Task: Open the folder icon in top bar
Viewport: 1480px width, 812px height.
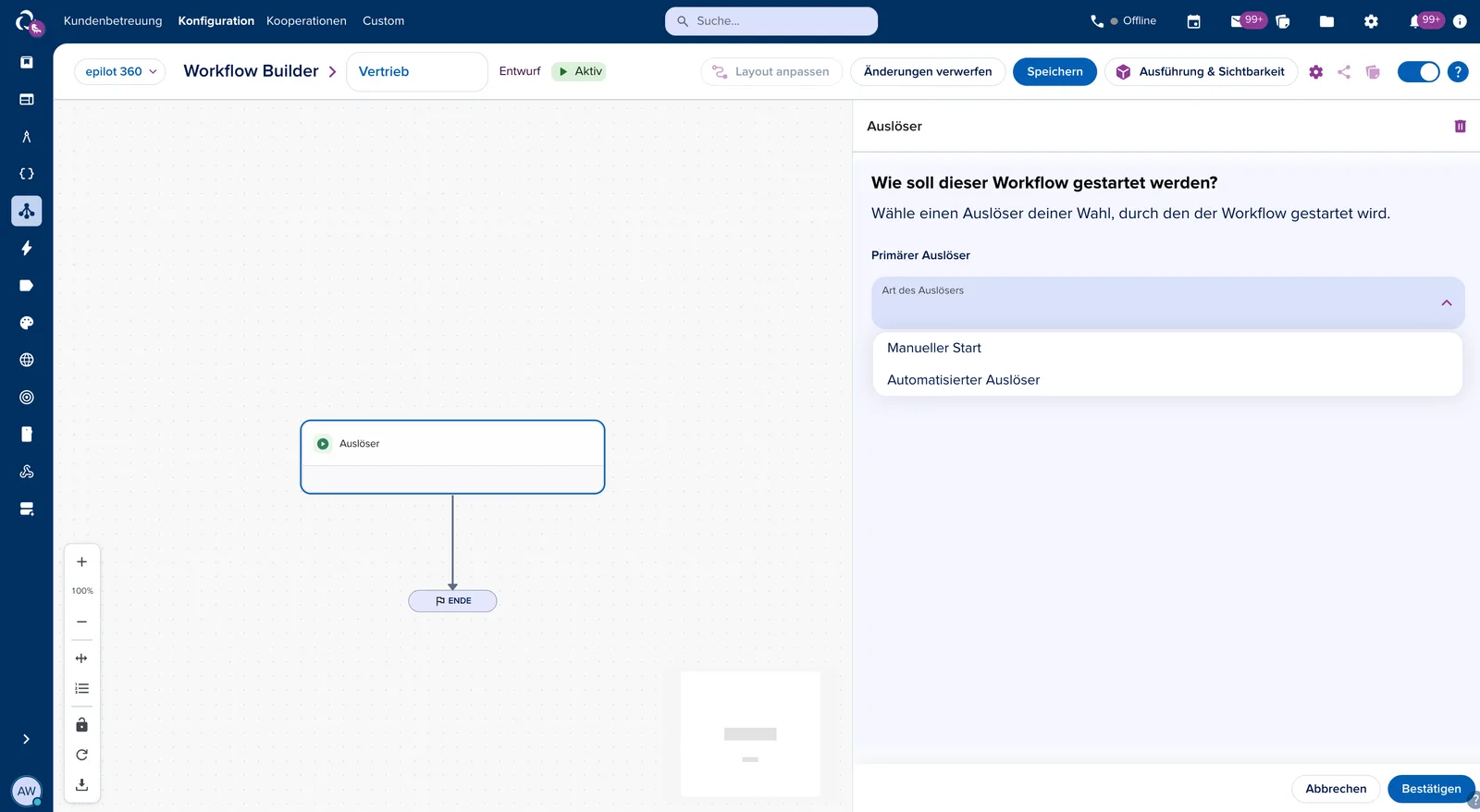Action: tap(1326, 21)
